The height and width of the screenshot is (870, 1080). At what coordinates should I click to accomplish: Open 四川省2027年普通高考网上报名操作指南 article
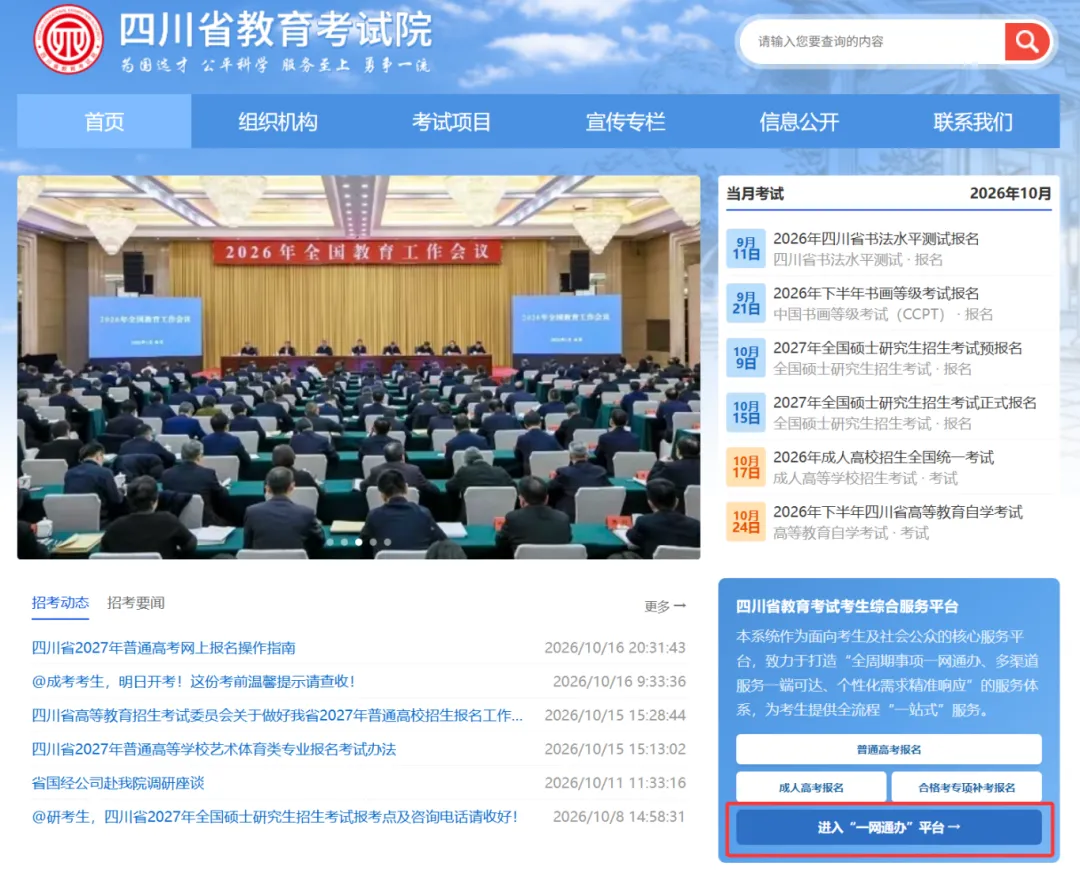pyautogui.click(x=163, y=648)
